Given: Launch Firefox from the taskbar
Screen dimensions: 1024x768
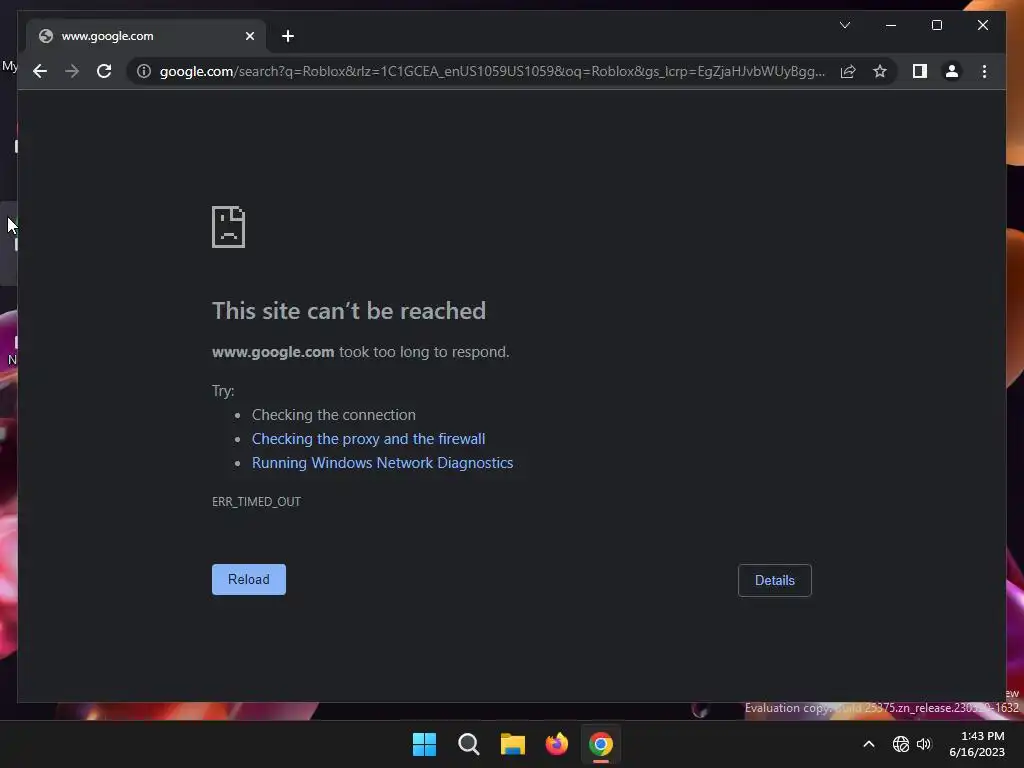Looking at the screenshot, I should 556,744.
